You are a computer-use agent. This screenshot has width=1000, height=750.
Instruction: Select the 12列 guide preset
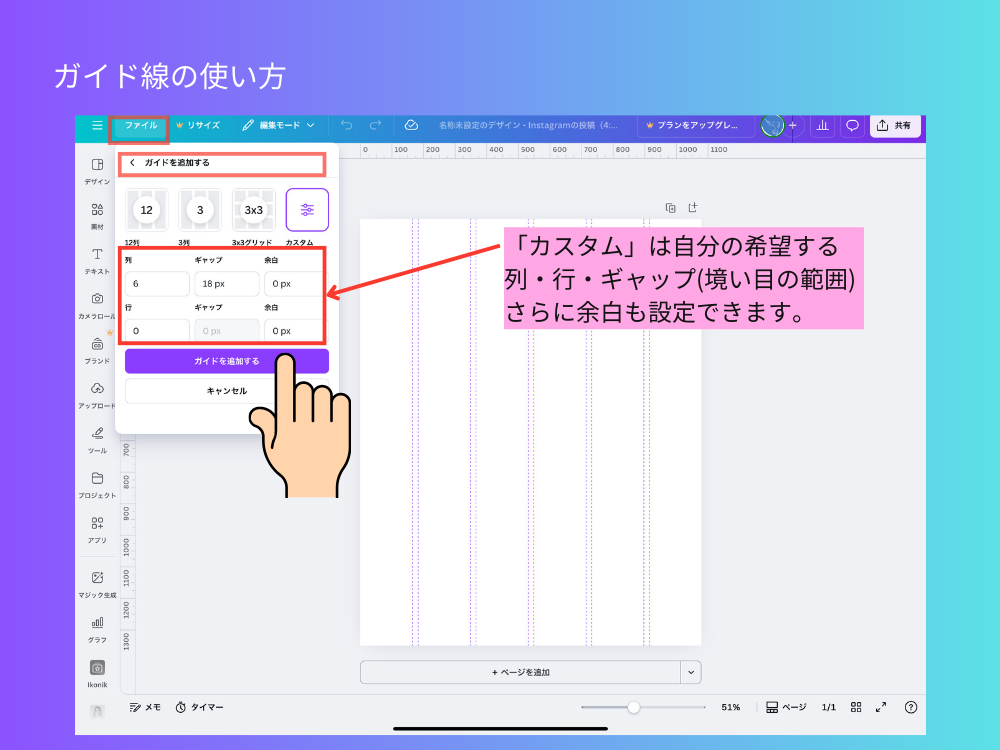click(x=147, y=210)
